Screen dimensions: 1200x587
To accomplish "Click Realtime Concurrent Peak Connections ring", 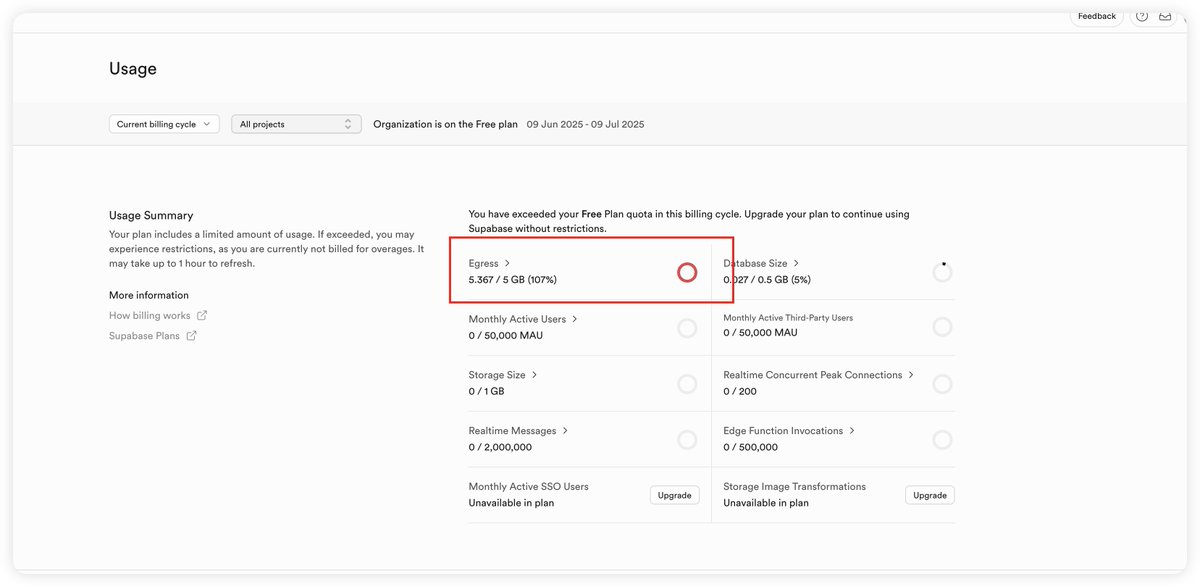I will (942, 384).
